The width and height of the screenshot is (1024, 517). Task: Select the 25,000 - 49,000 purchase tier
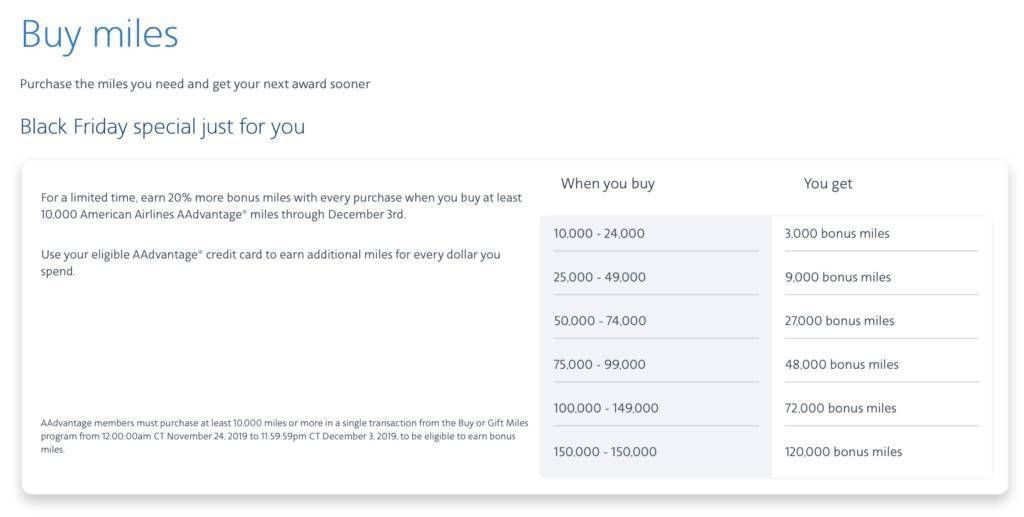pyautogui.click(x=600, y=277)
